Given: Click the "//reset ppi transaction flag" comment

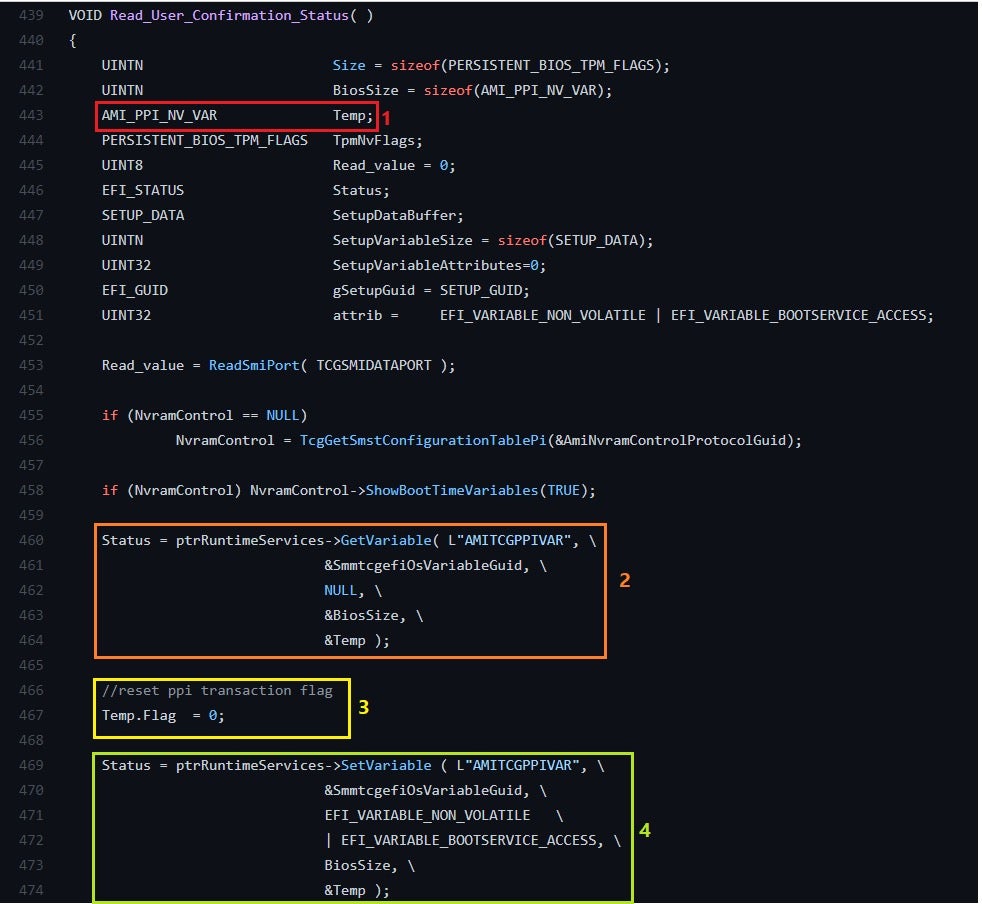Looking at the screenshot, I should 217,690.
